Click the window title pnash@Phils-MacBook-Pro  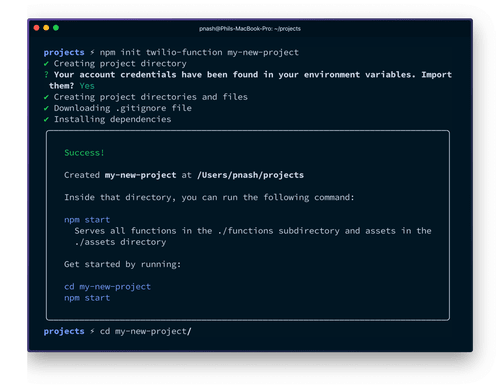250,29
